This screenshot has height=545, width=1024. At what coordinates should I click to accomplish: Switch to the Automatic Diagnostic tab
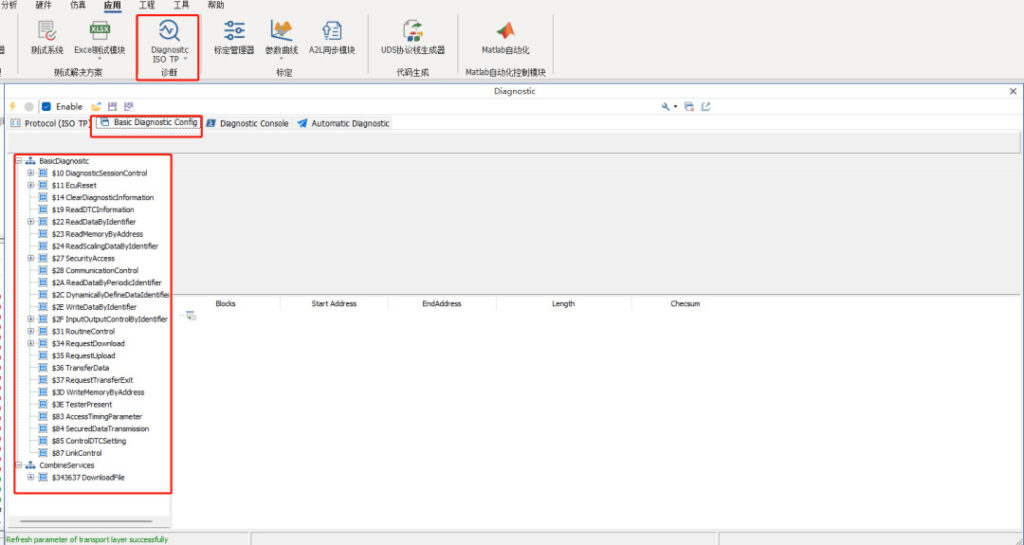349,124
